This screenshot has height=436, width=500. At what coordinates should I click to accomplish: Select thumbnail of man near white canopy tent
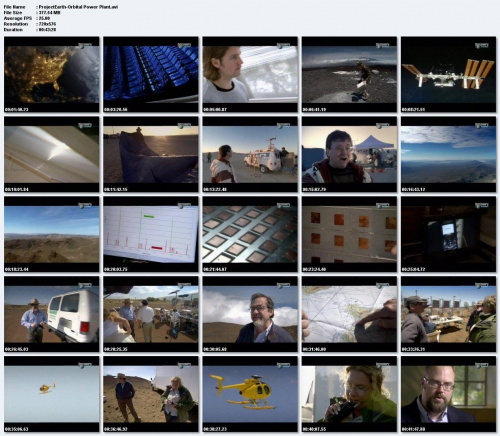349,154
